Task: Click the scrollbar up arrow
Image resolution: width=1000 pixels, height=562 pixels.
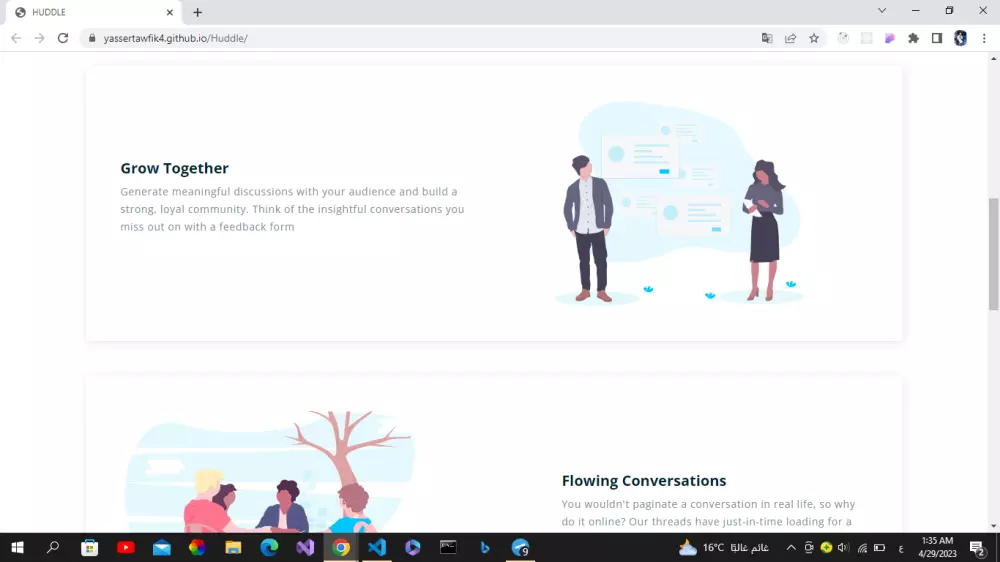Action: [x=993, y=58]
